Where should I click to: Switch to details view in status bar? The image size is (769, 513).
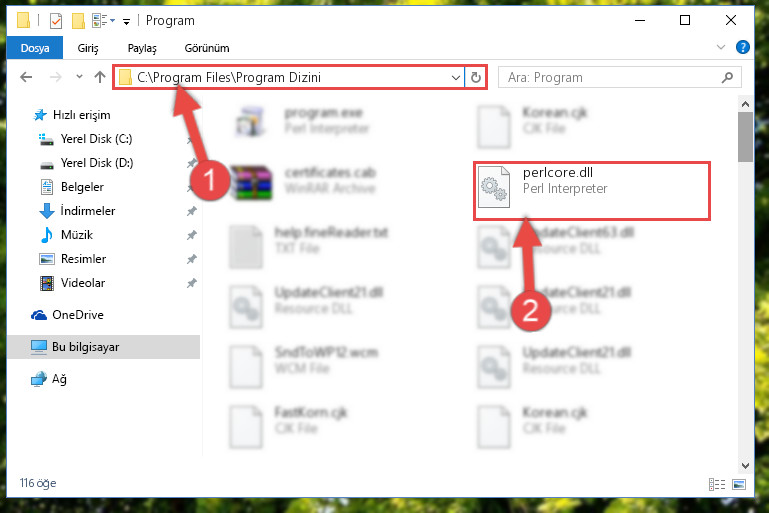pos(717,485)
